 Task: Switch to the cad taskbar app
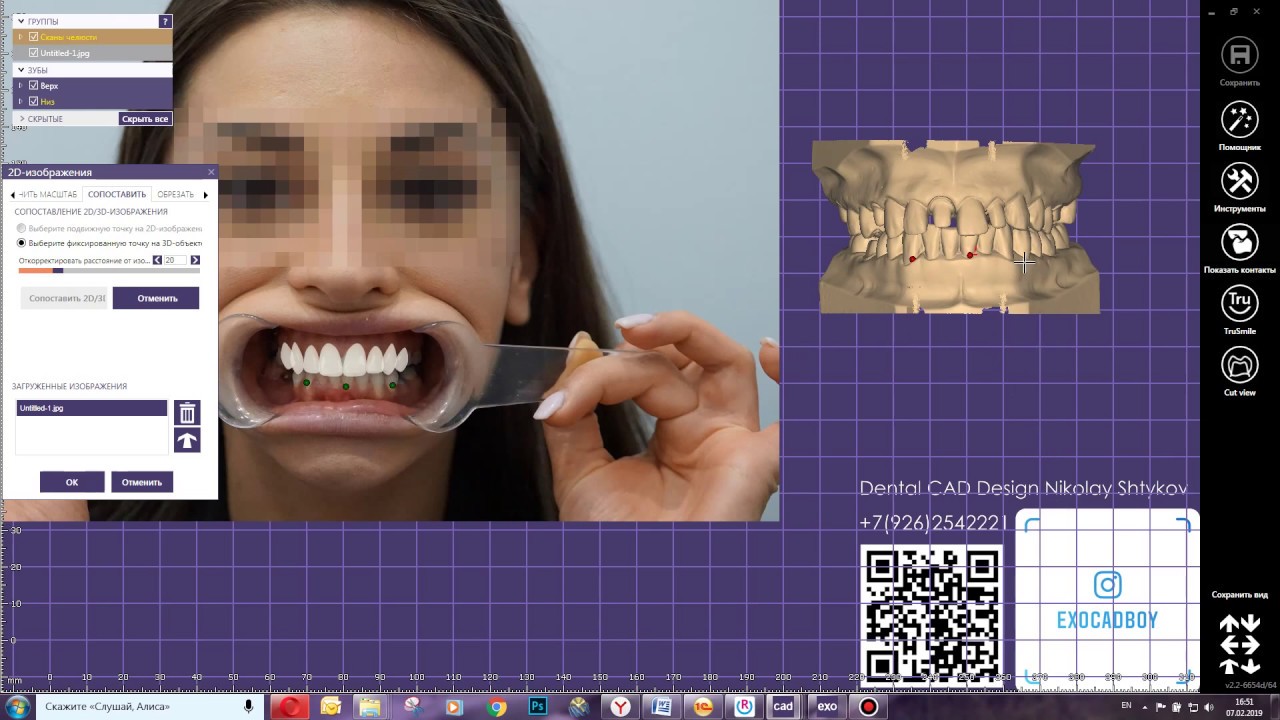click(783, 707)
